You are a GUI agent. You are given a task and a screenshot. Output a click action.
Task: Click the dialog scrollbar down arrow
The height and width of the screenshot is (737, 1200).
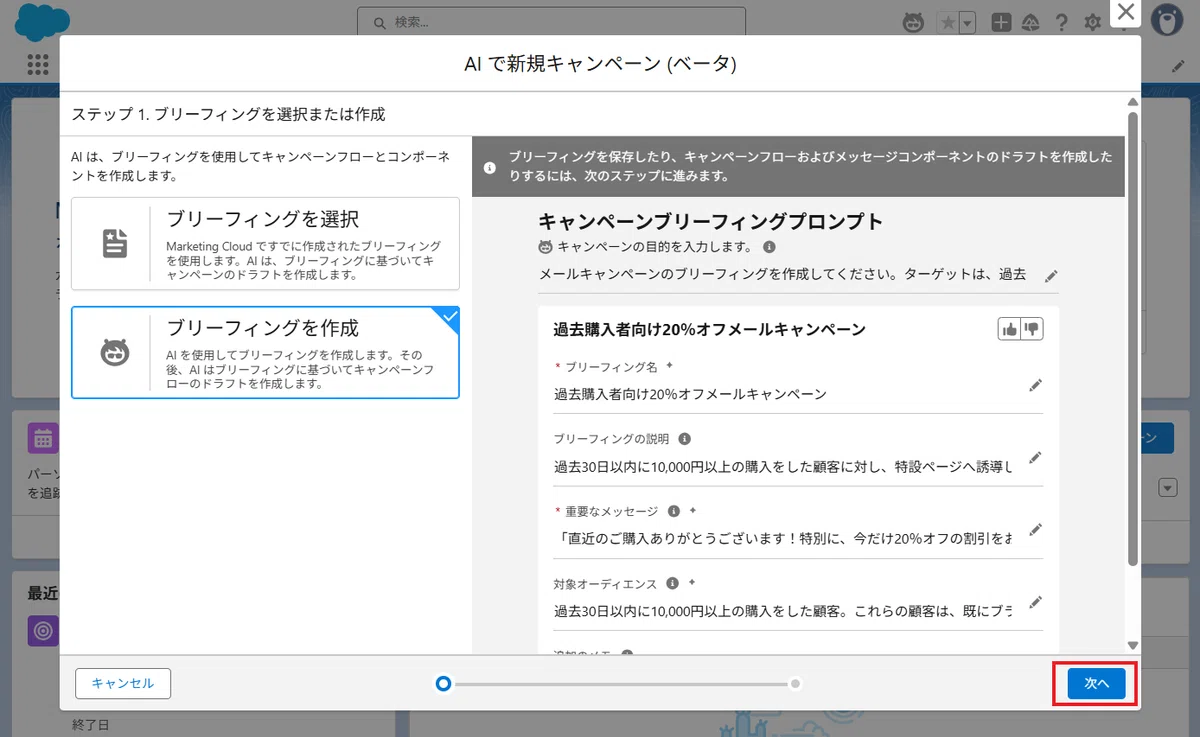(1132, 645)
